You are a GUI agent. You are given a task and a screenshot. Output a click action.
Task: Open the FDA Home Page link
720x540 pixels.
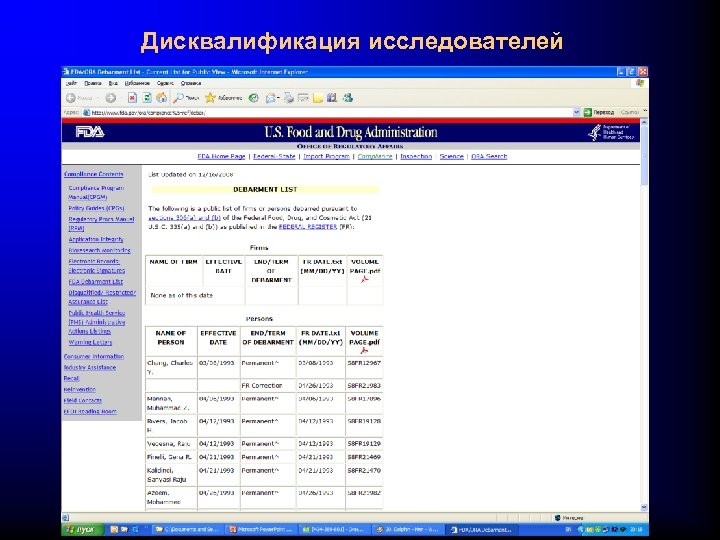tap(221, 157)
